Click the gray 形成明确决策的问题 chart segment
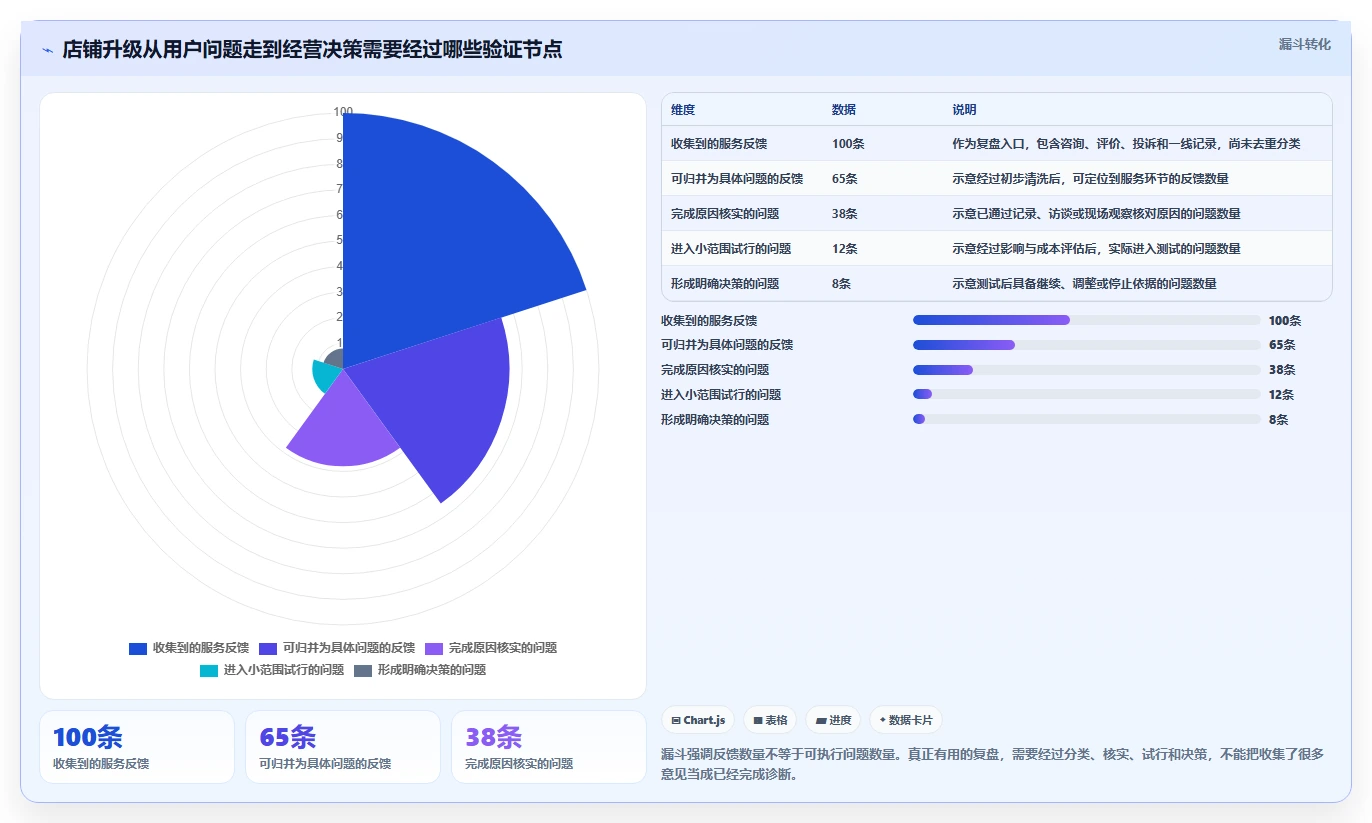This screenshot has height=823, width=1372. coord(334,359)
